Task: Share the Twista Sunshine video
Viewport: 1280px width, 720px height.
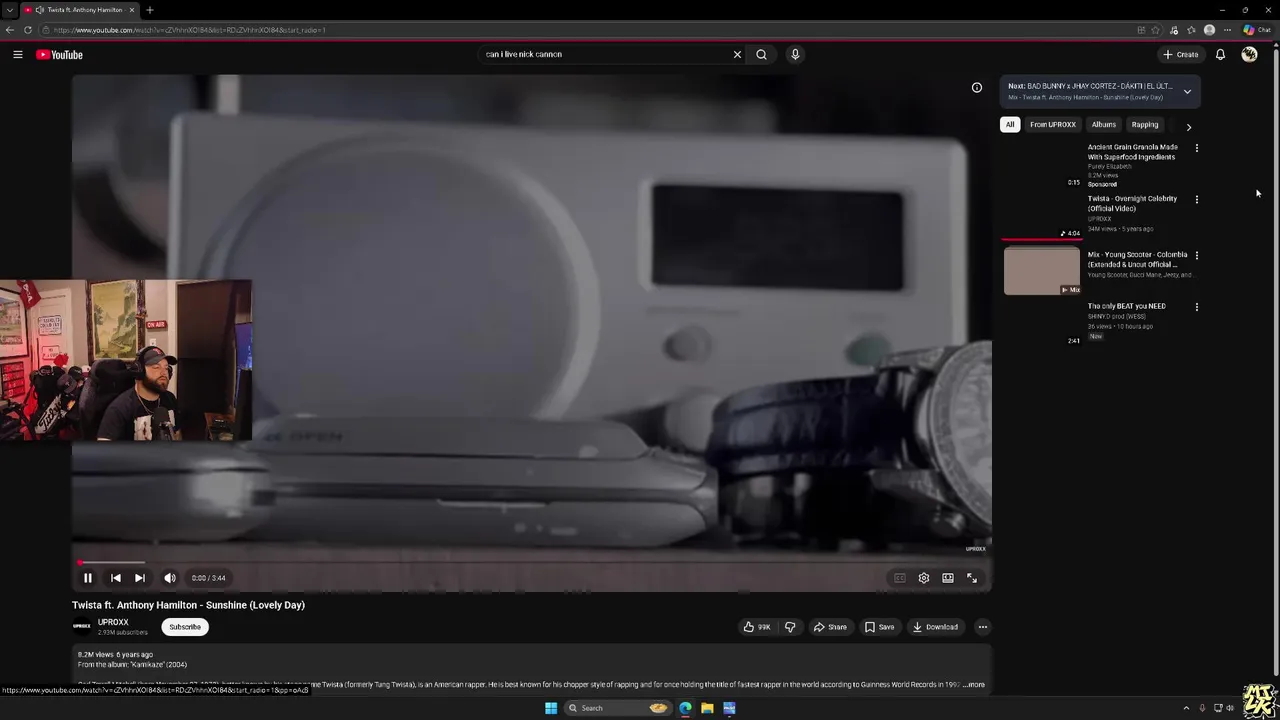Action: tap(830, 627)
